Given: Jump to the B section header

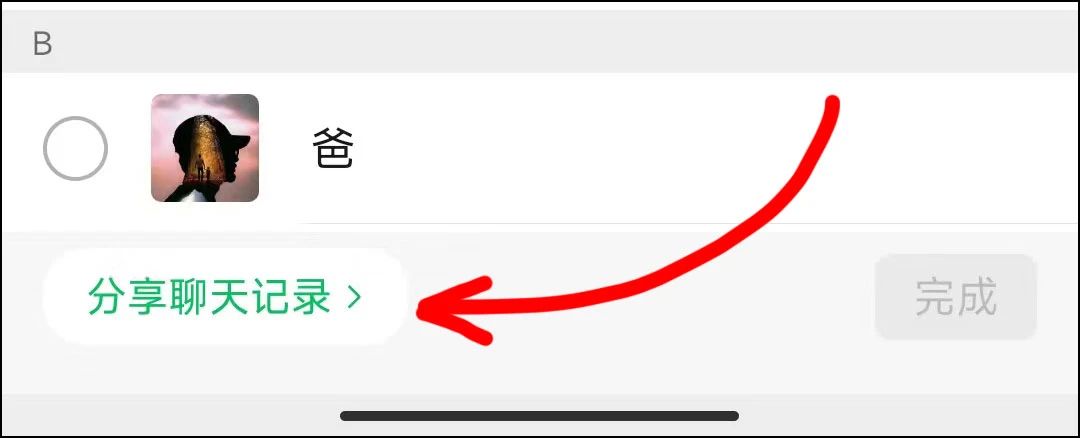Looking at the screenshot, I should (540, 44).
